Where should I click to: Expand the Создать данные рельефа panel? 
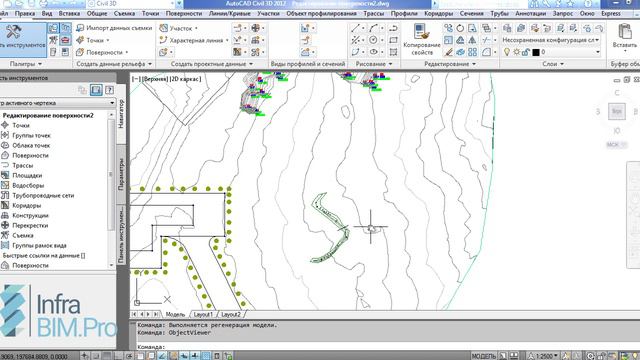114,64
